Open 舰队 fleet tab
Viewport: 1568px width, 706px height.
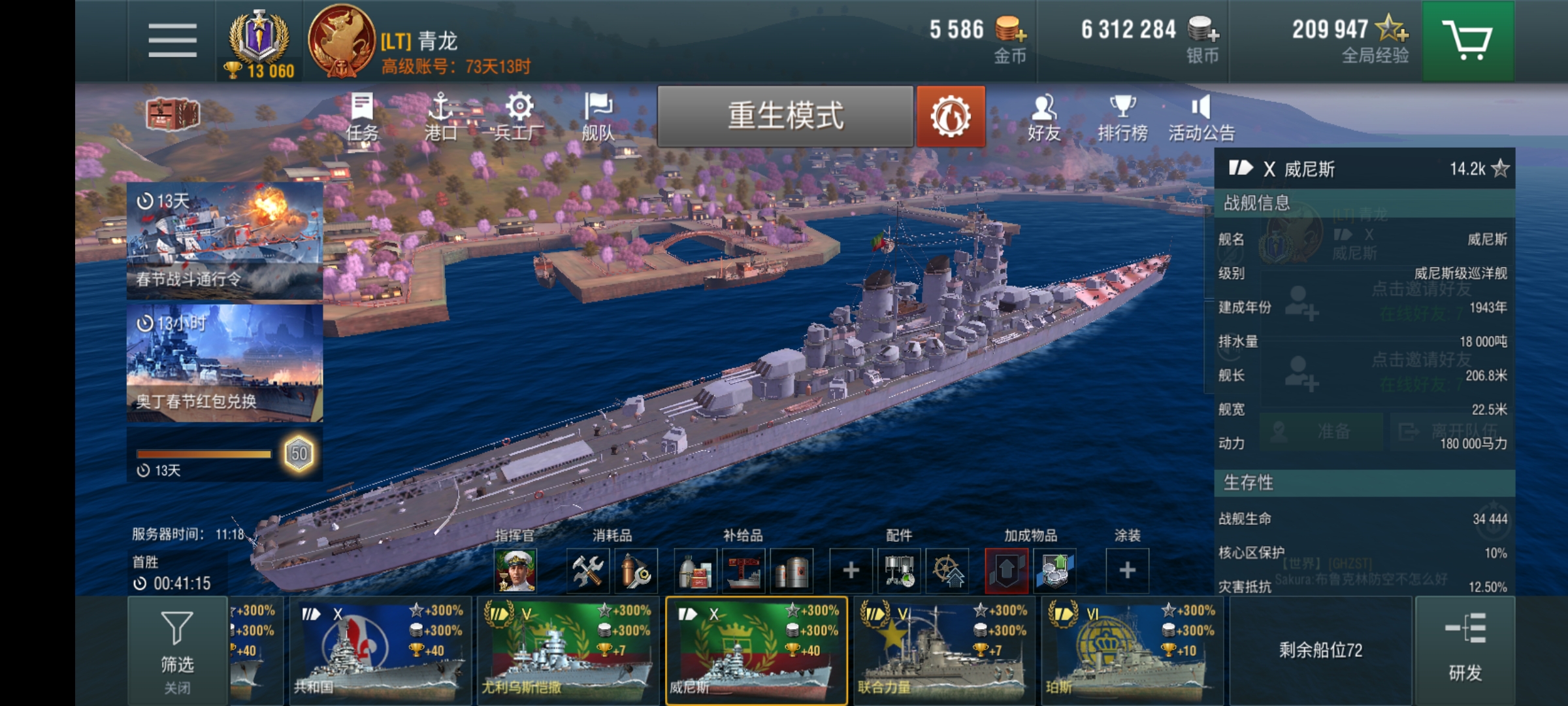[598, 118]
